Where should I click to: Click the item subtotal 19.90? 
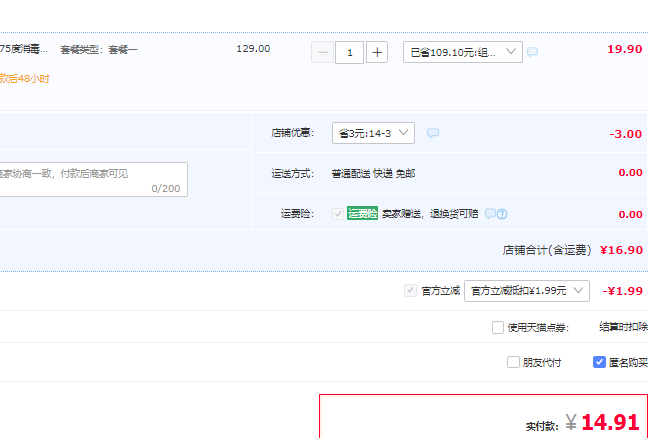tap(625, 49)
